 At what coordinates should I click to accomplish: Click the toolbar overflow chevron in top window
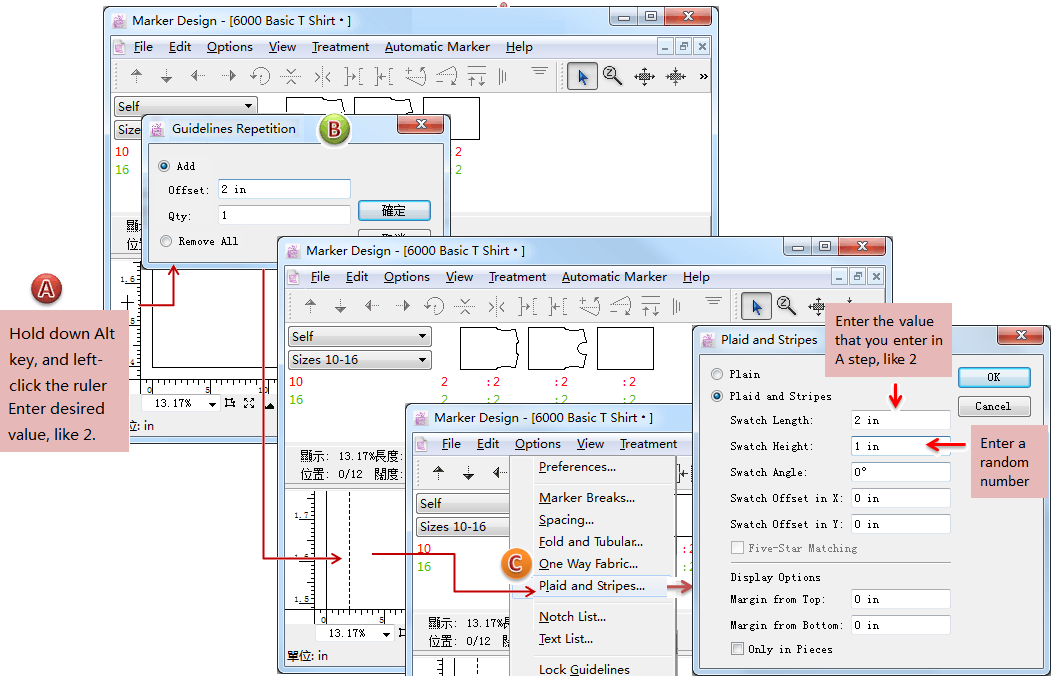704,76
